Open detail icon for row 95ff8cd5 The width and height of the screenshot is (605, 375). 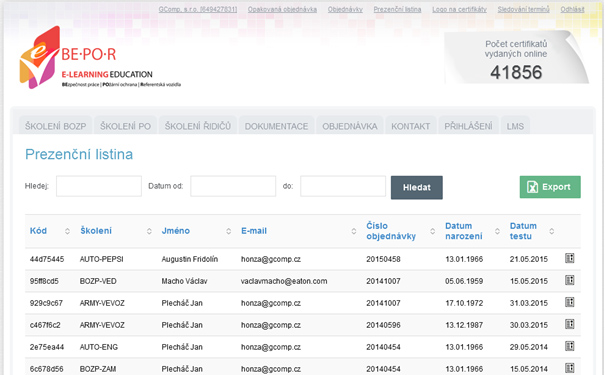click(570, 280)
